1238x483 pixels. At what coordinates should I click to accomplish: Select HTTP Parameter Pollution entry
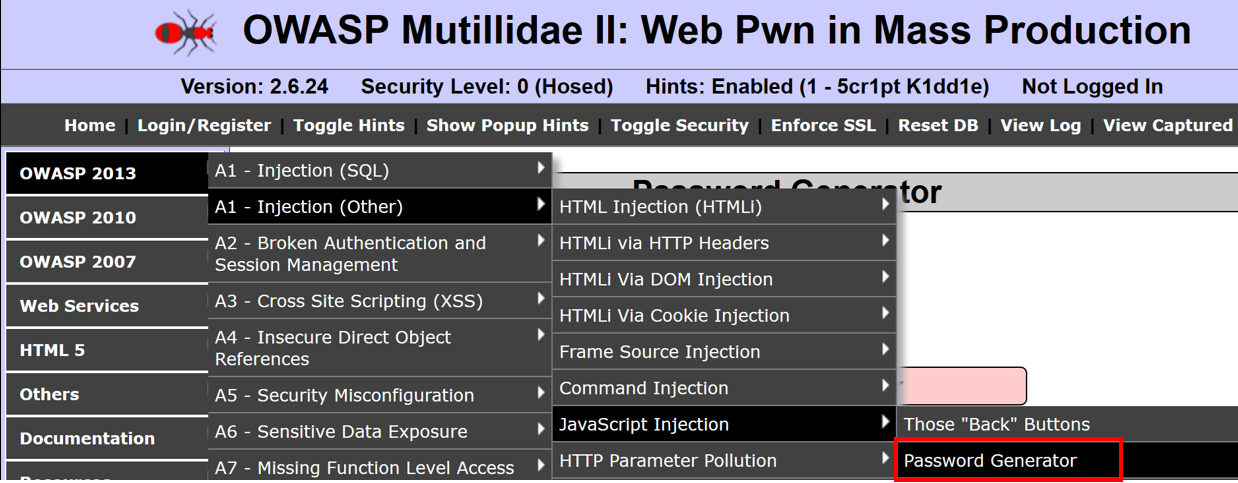point(724,460)
